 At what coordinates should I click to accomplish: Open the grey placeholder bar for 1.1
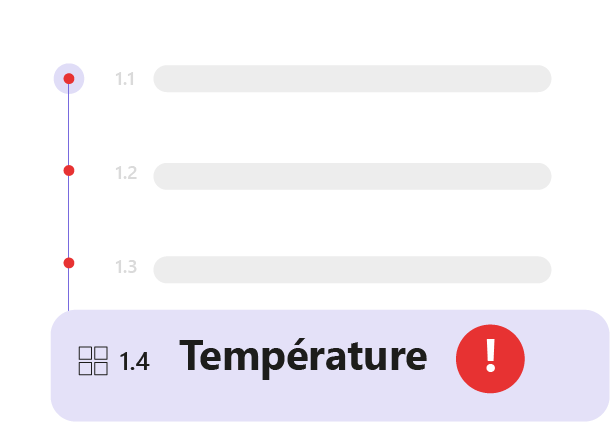352,78
